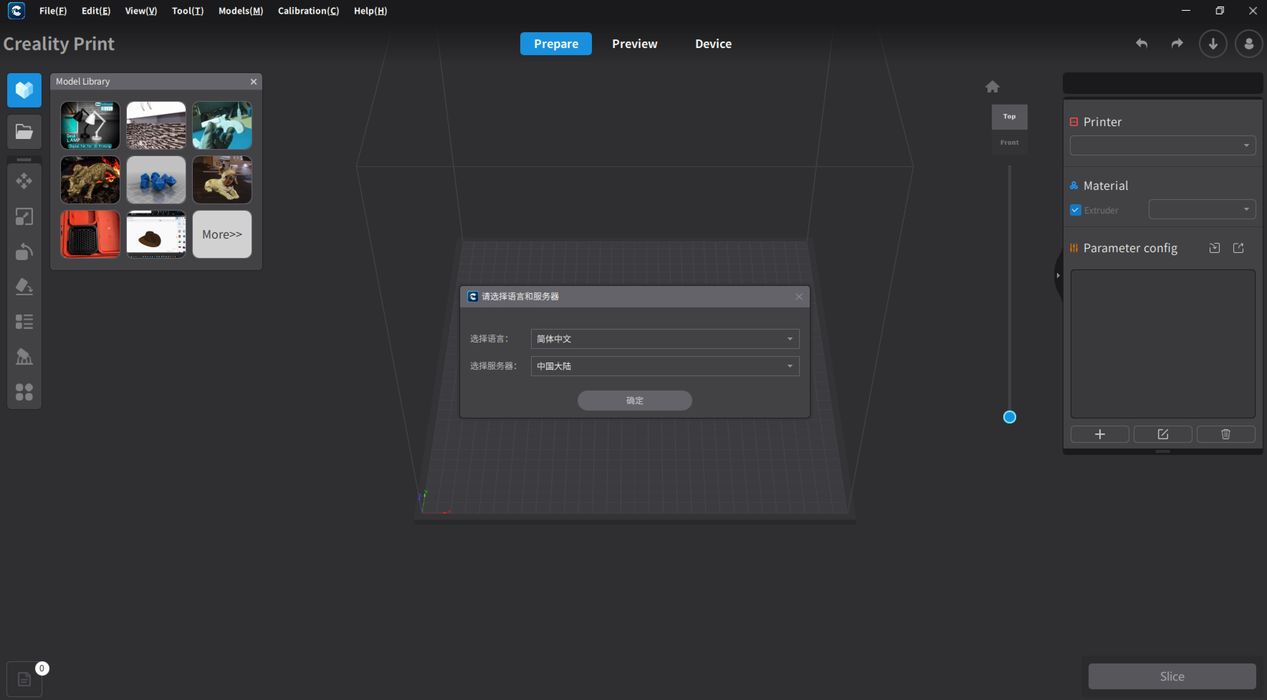Open the server dropdown showing 中国大陆
Screen dimensions: 1267x700
click(x=664, y=366)
